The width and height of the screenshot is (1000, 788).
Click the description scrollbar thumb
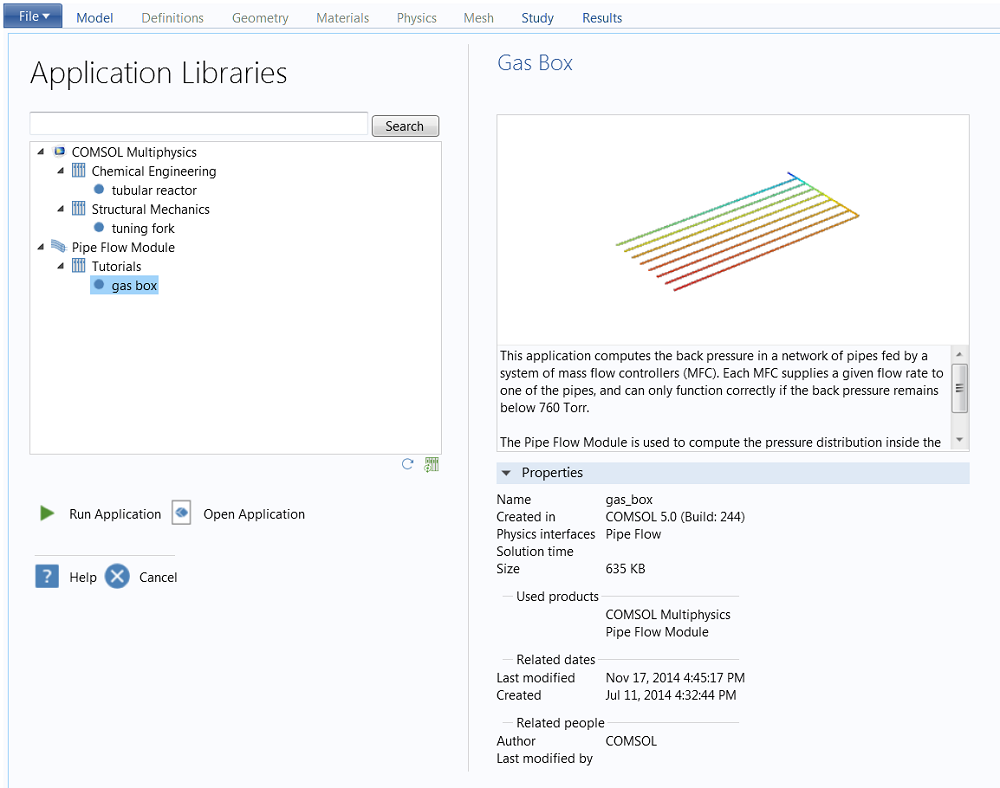(x=959, y=388)
